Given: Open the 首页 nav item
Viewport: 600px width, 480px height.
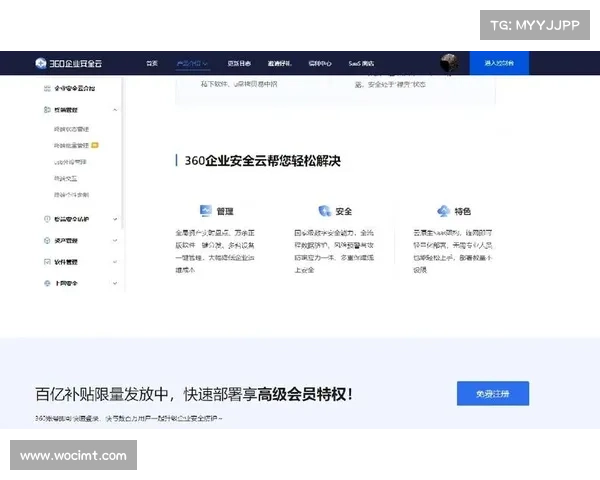Looking at the screenshot, I should coord(152,63).
